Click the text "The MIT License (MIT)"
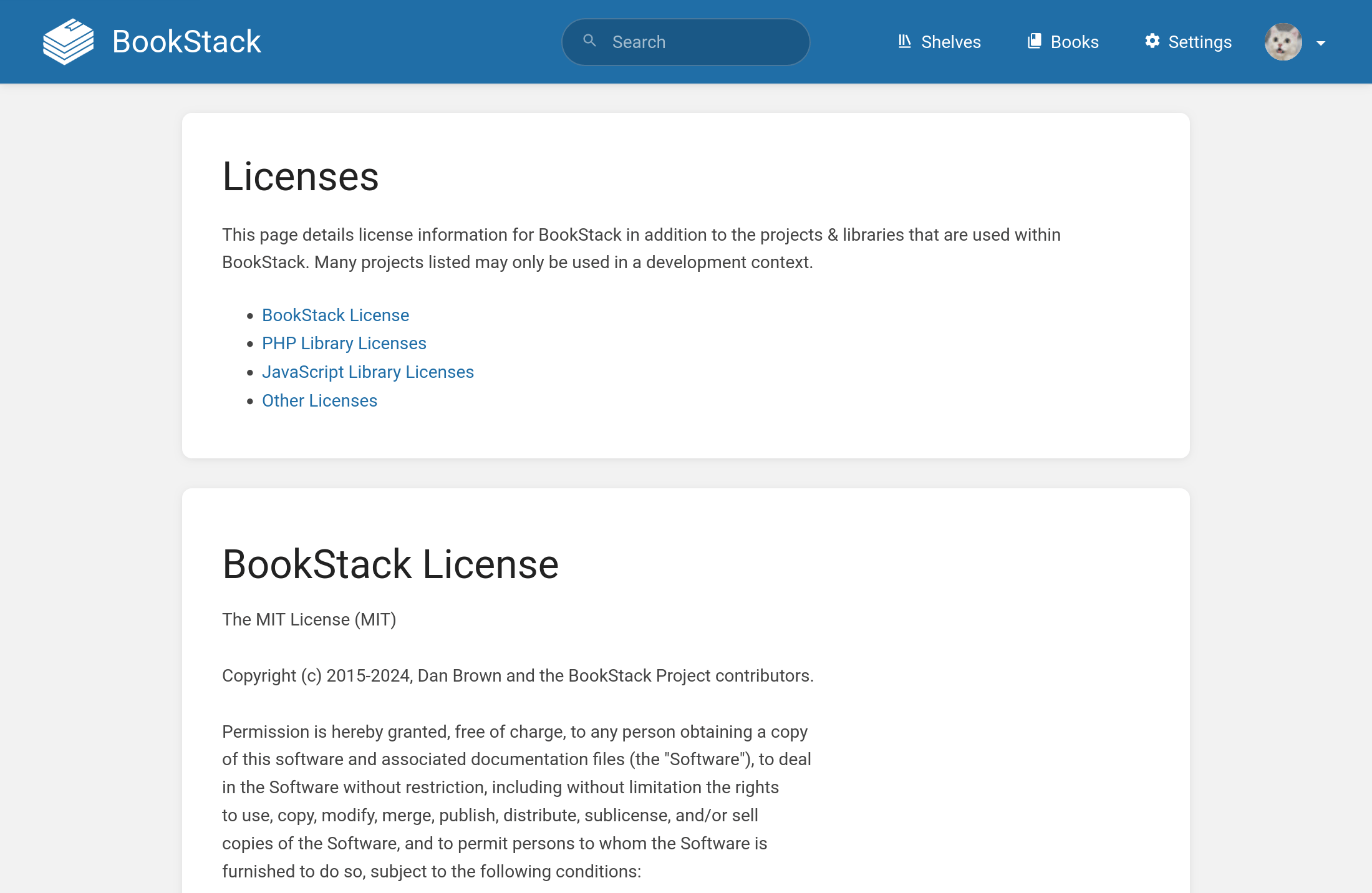Viewport: 1372px width, 893px height. pos(309,619)
